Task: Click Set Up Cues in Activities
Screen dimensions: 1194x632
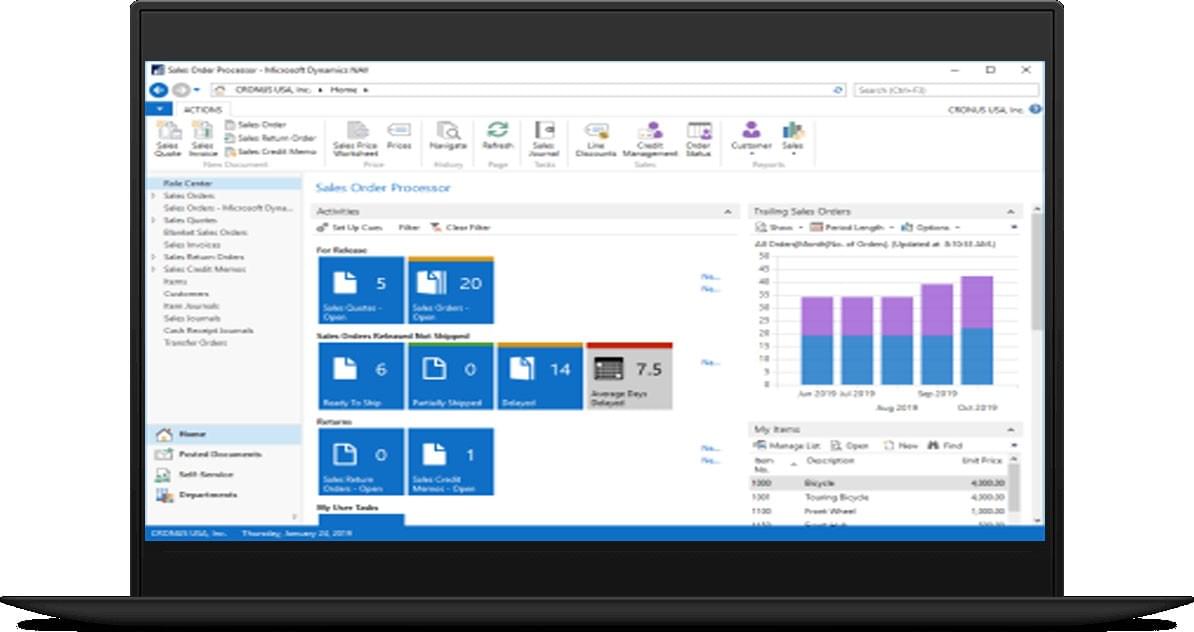Action: (x=350, y=228)
